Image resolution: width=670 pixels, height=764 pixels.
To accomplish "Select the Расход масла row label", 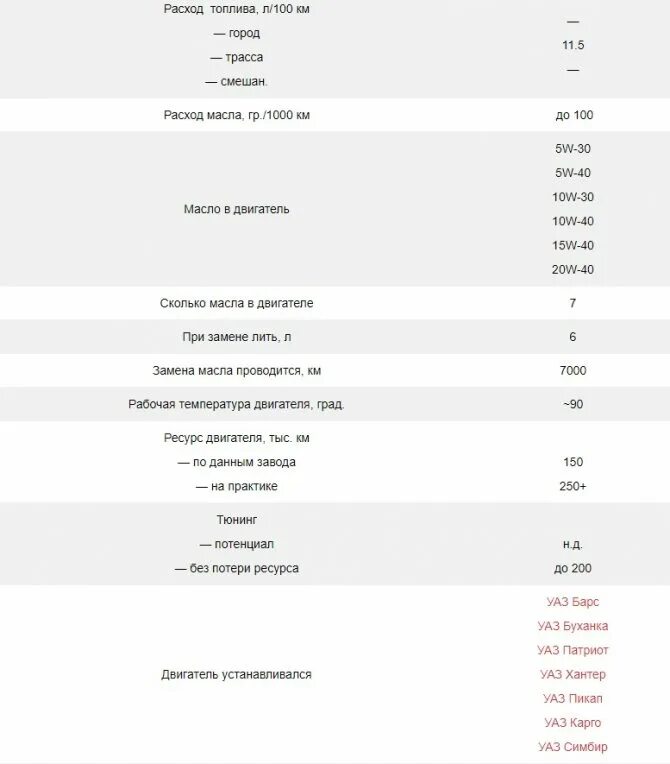I will 237,115.
